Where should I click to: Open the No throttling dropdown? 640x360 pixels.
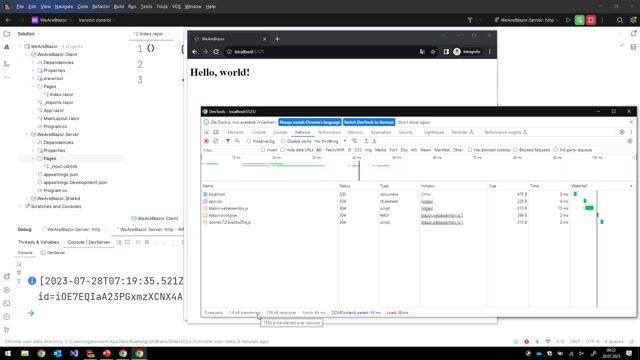point(330,141)
